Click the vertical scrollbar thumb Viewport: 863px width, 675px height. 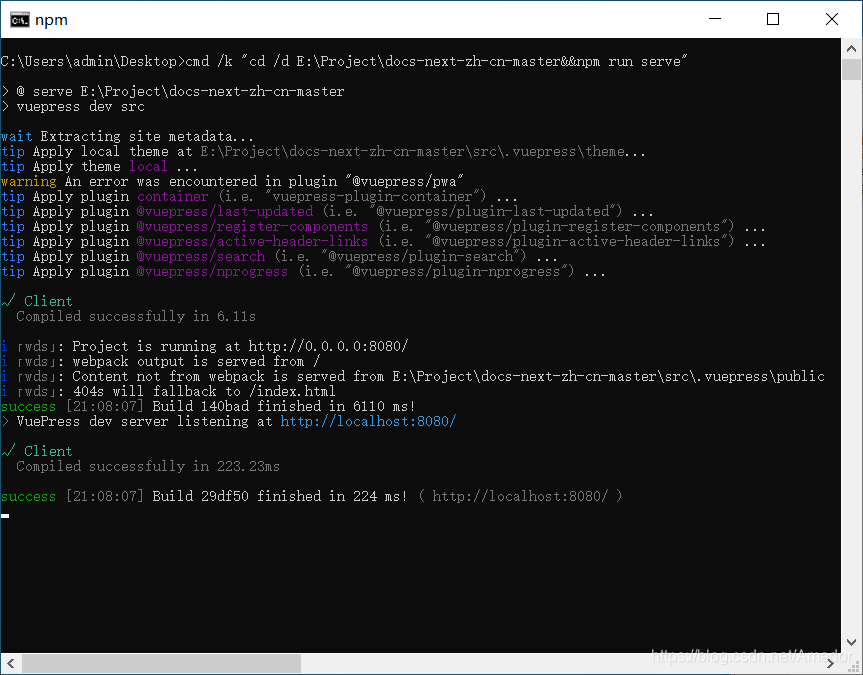(x=851, y=69)
